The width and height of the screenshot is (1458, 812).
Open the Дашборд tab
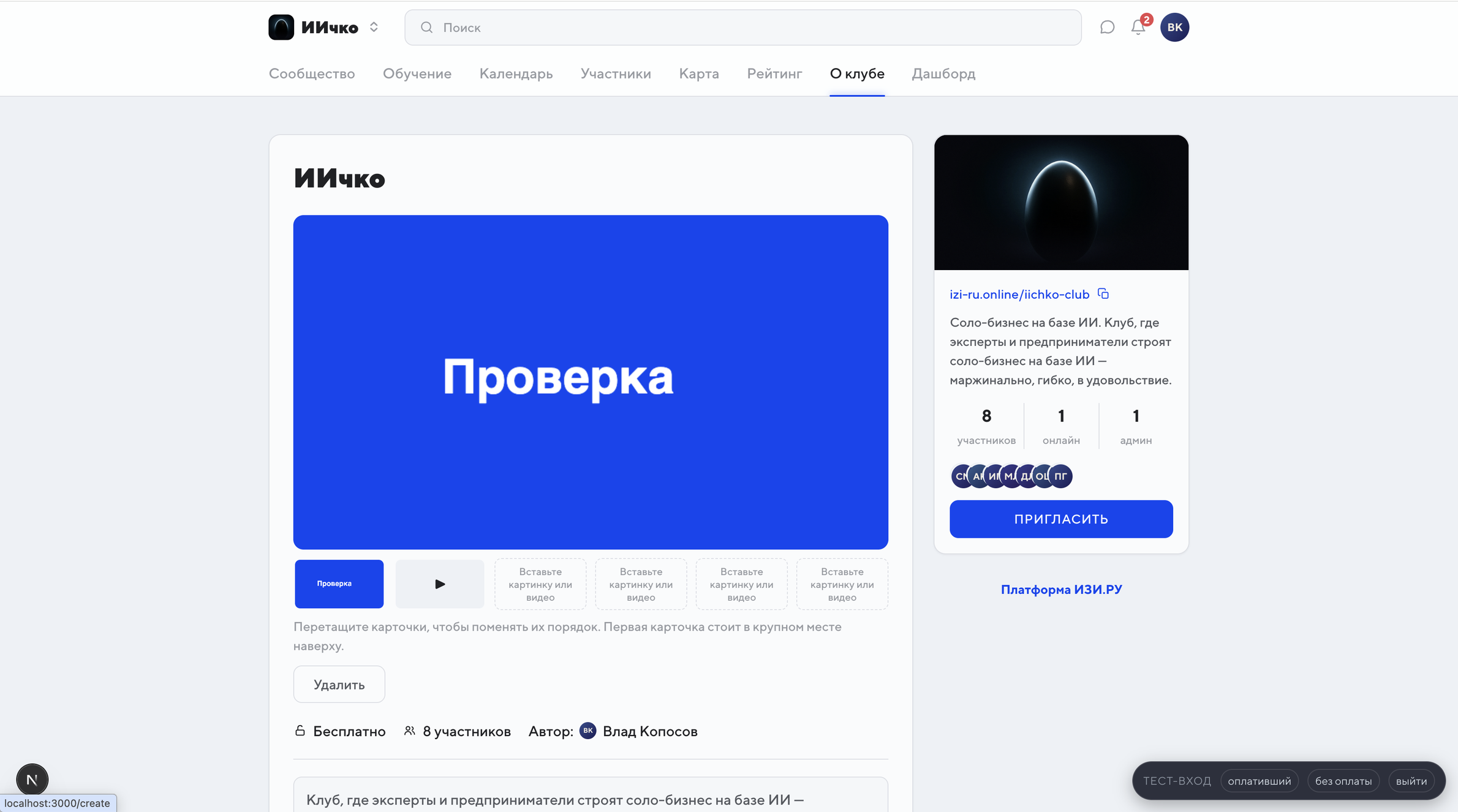click(x=943, y=73)
